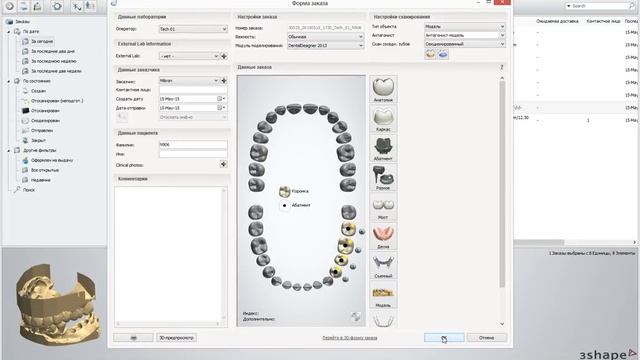Click the fifth toolbar icon in the main window
640x360 pixels.
[76, 6]
